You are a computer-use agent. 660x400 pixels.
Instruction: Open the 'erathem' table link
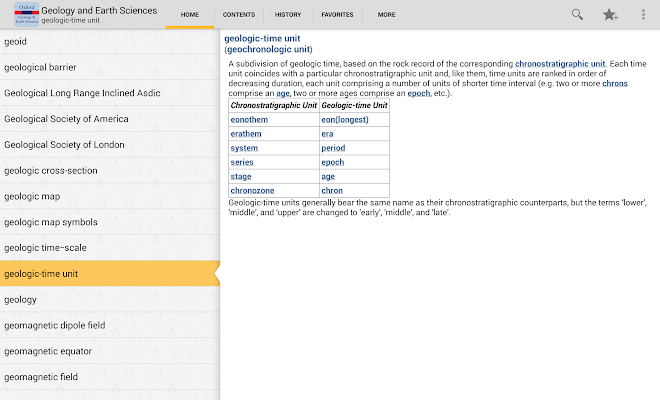pos(246,134)
